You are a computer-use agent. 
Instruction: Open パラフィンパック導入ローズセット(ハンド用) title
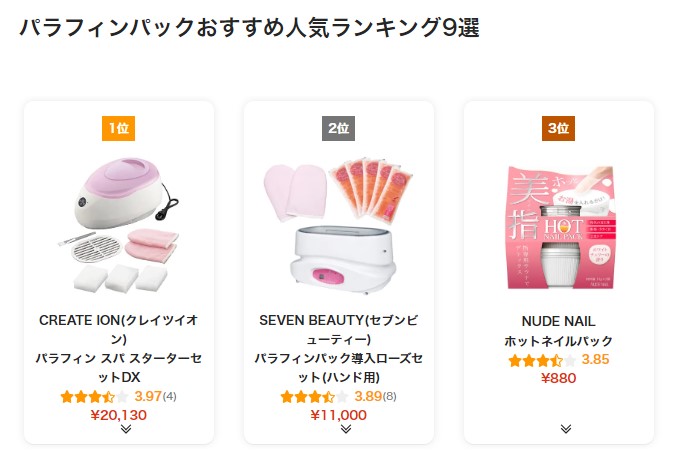pyautogui.click(x=338, y=368)
